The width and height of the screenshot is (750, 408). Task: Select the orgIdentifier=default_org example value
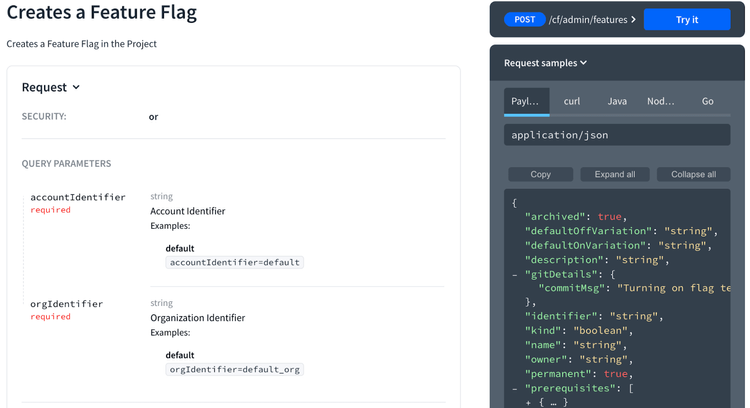[234, 370]
